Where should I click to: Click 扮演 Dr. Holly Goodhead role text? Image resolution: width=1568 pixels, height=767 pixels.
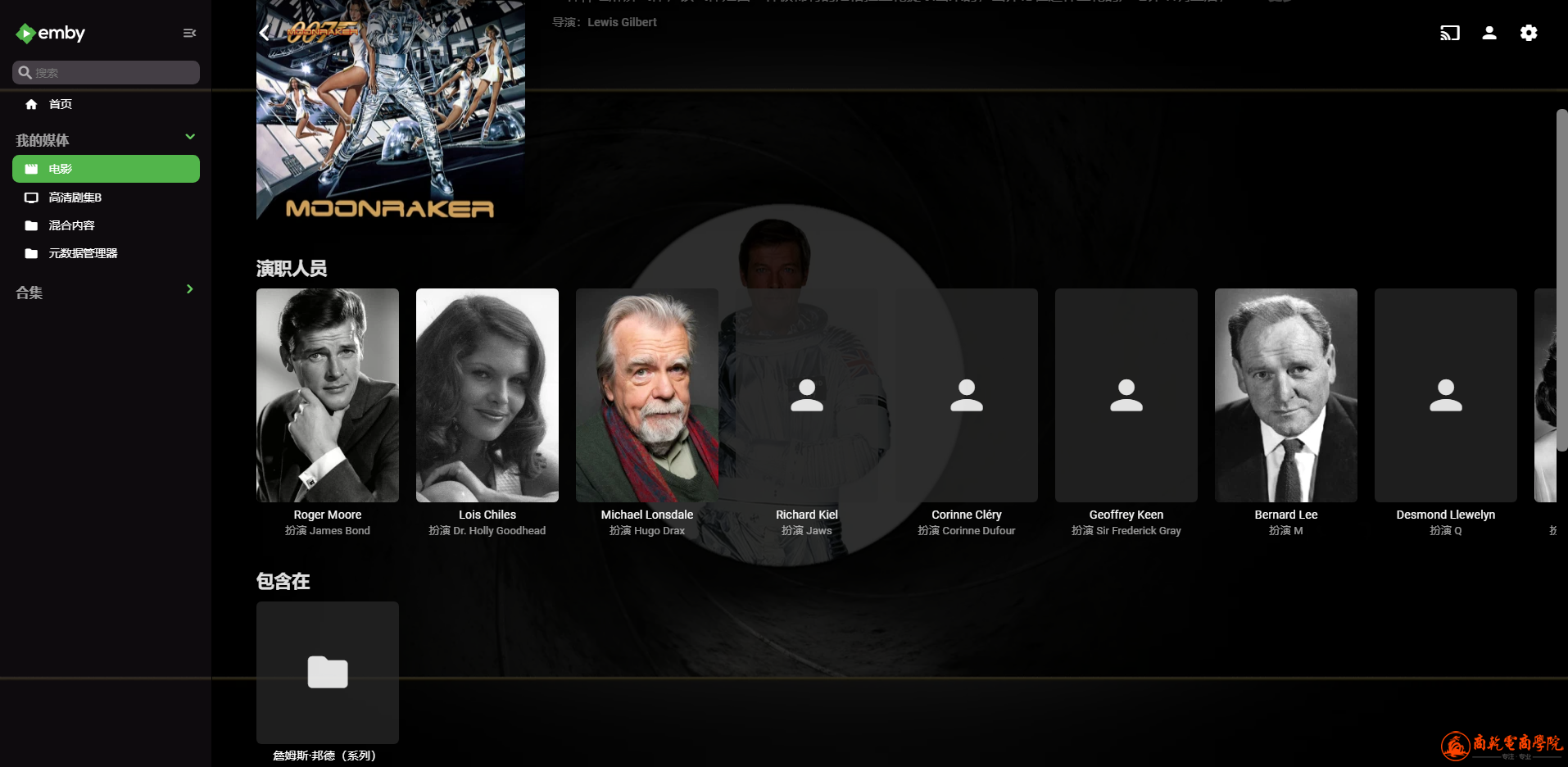[487, 531]
